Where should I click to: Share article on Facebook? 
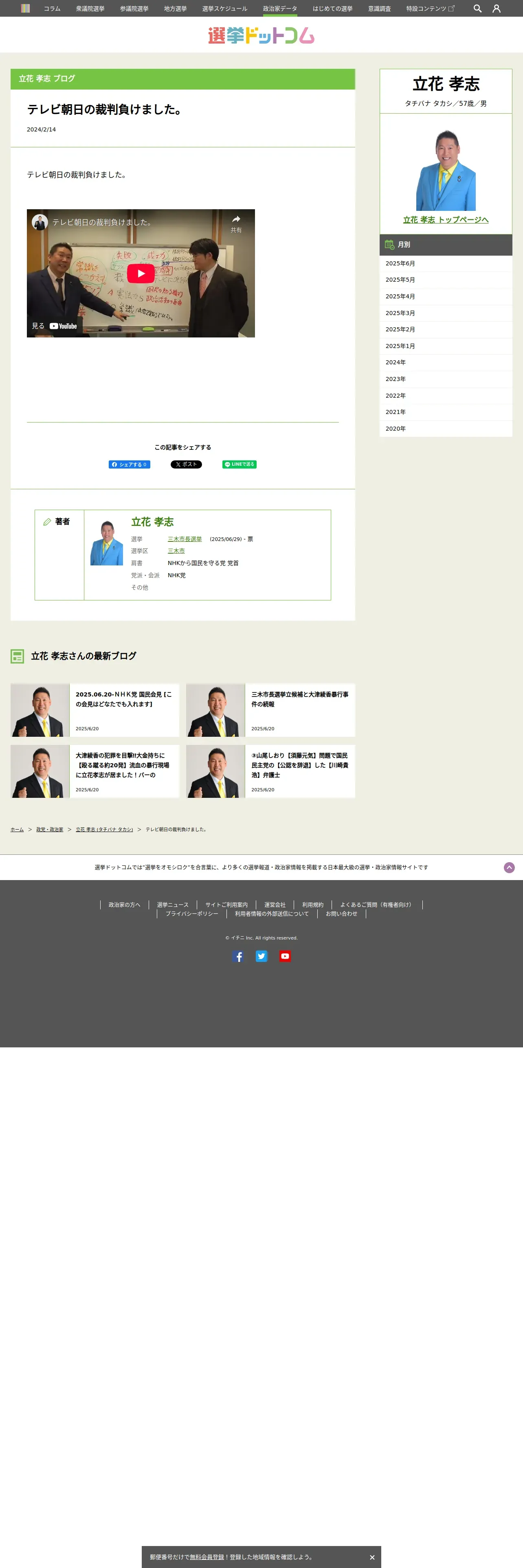129,464
